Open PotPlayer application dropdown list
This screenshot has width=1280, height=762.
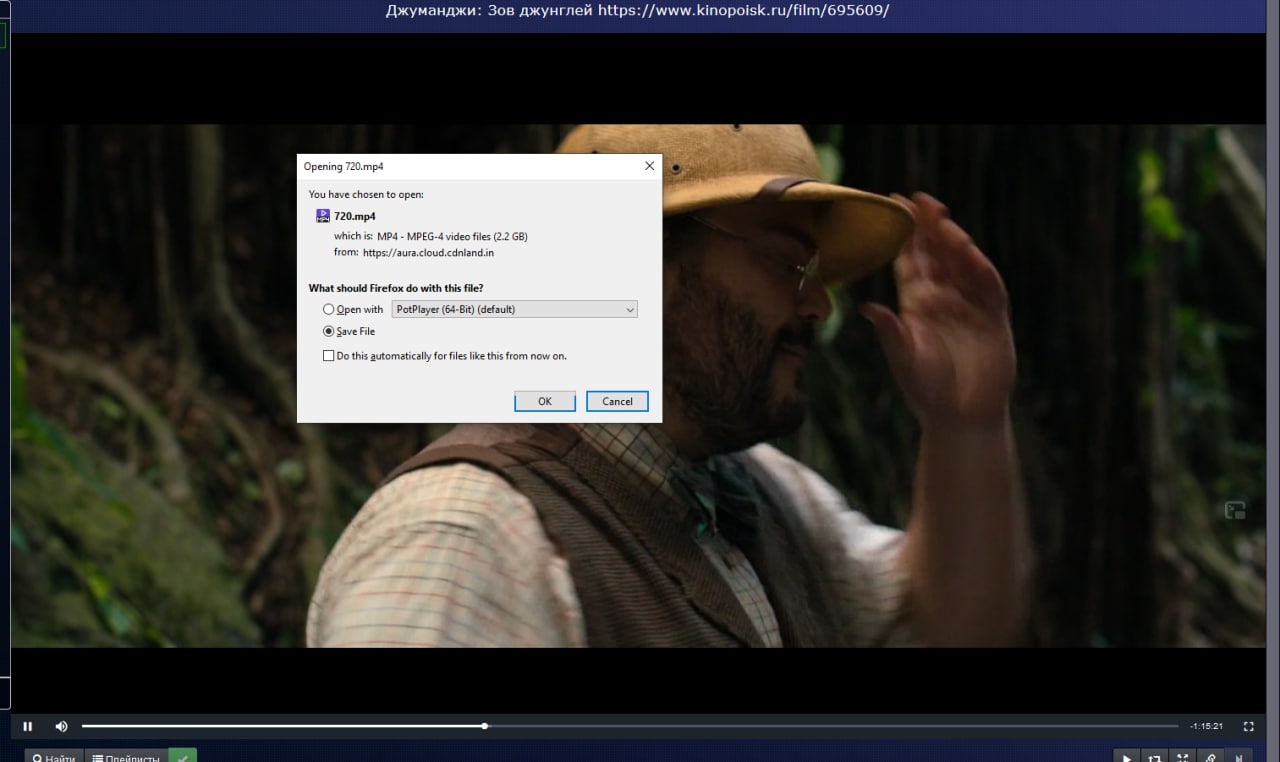pyautogui.click(x=515, y=310)
